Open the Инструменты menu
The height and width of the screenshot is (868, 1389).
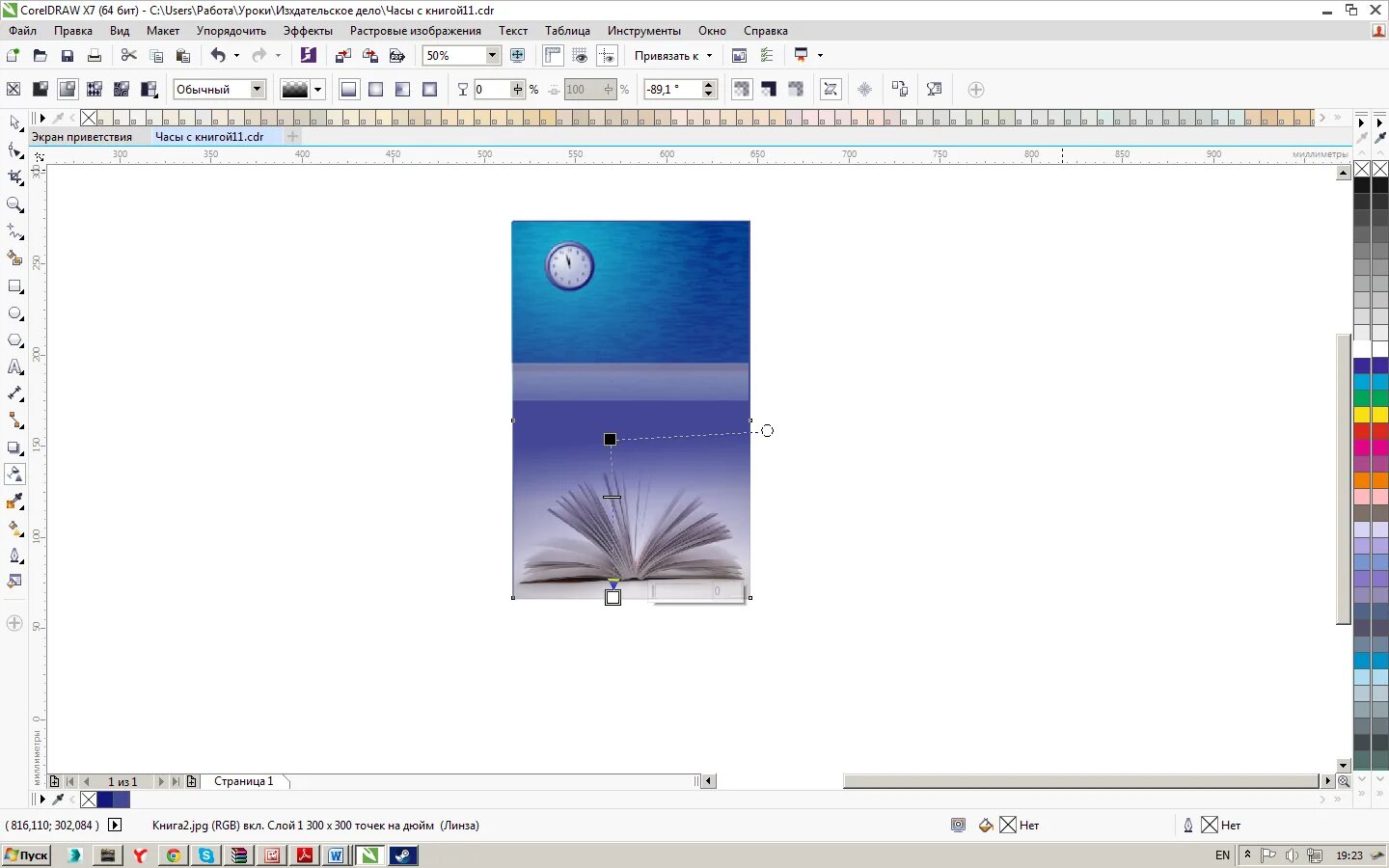(643, 31)
